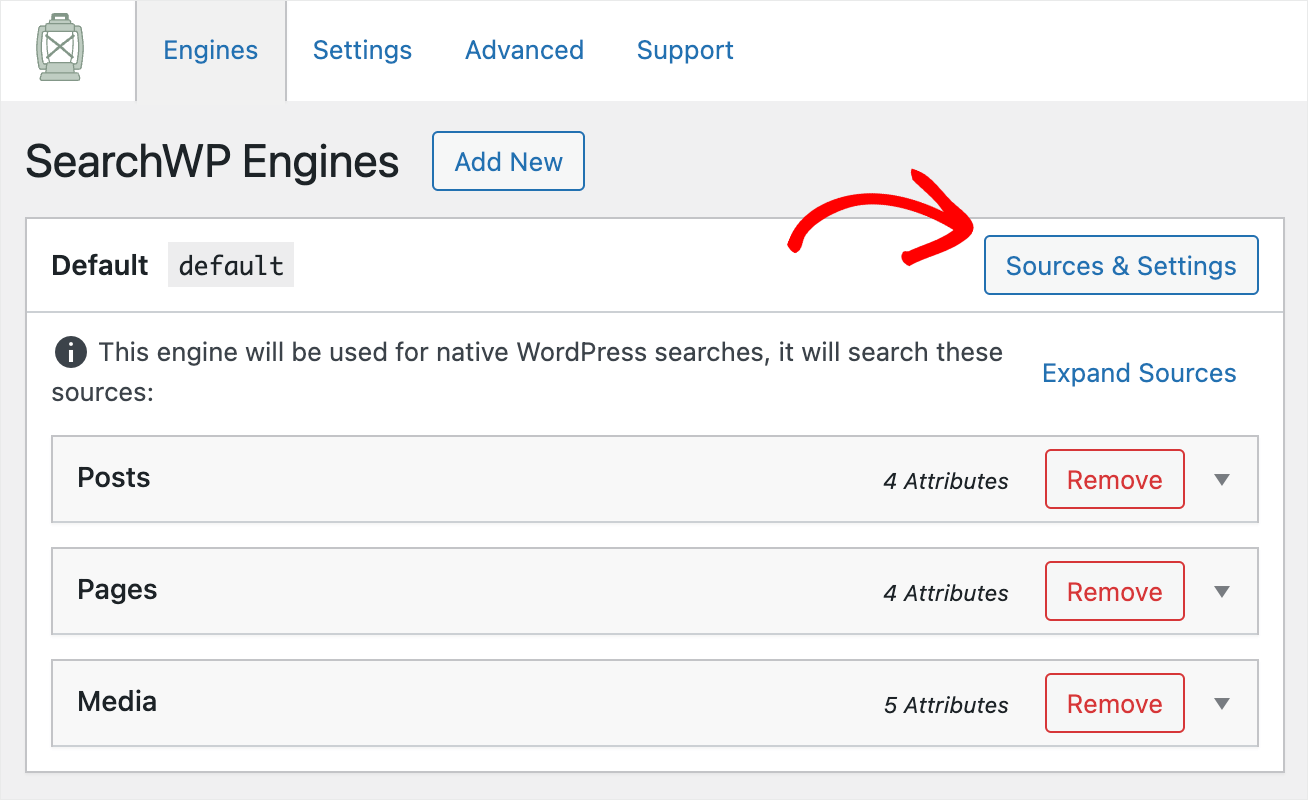Remove the Posts source

(x=1115, y=480)
